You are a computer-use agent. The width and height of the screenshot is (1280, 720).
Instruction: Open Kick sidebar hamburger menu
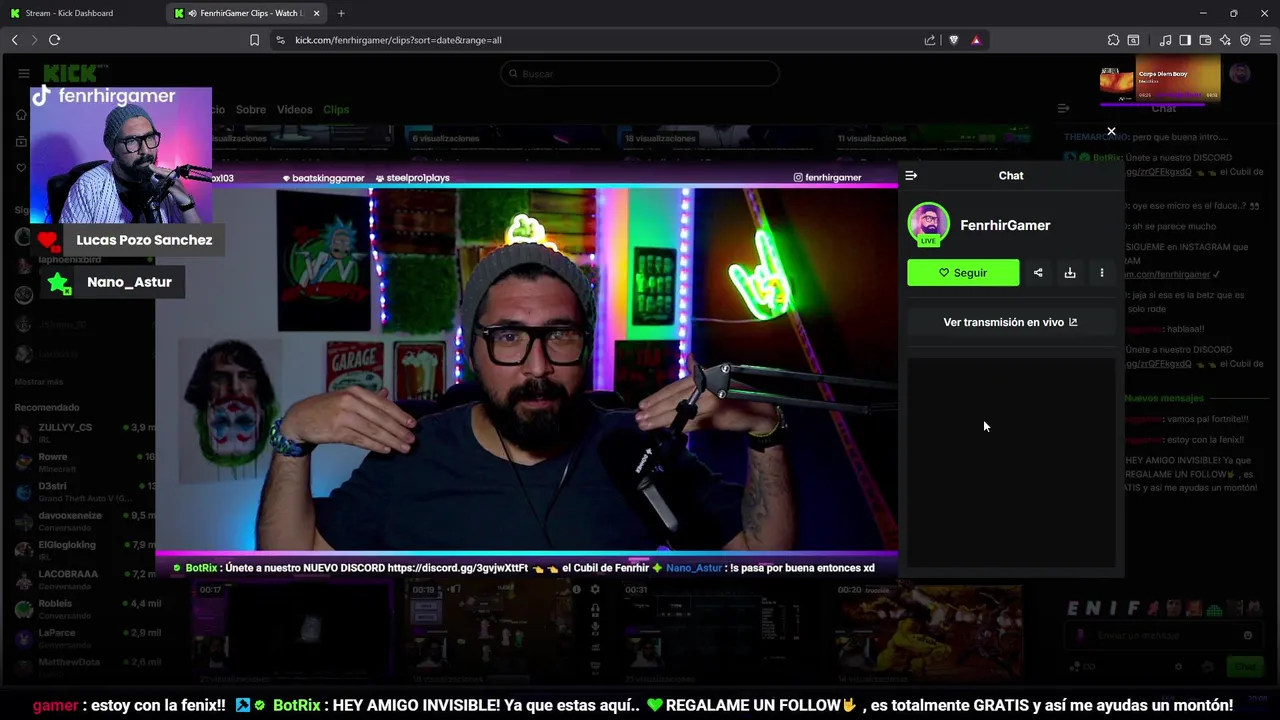23,73
